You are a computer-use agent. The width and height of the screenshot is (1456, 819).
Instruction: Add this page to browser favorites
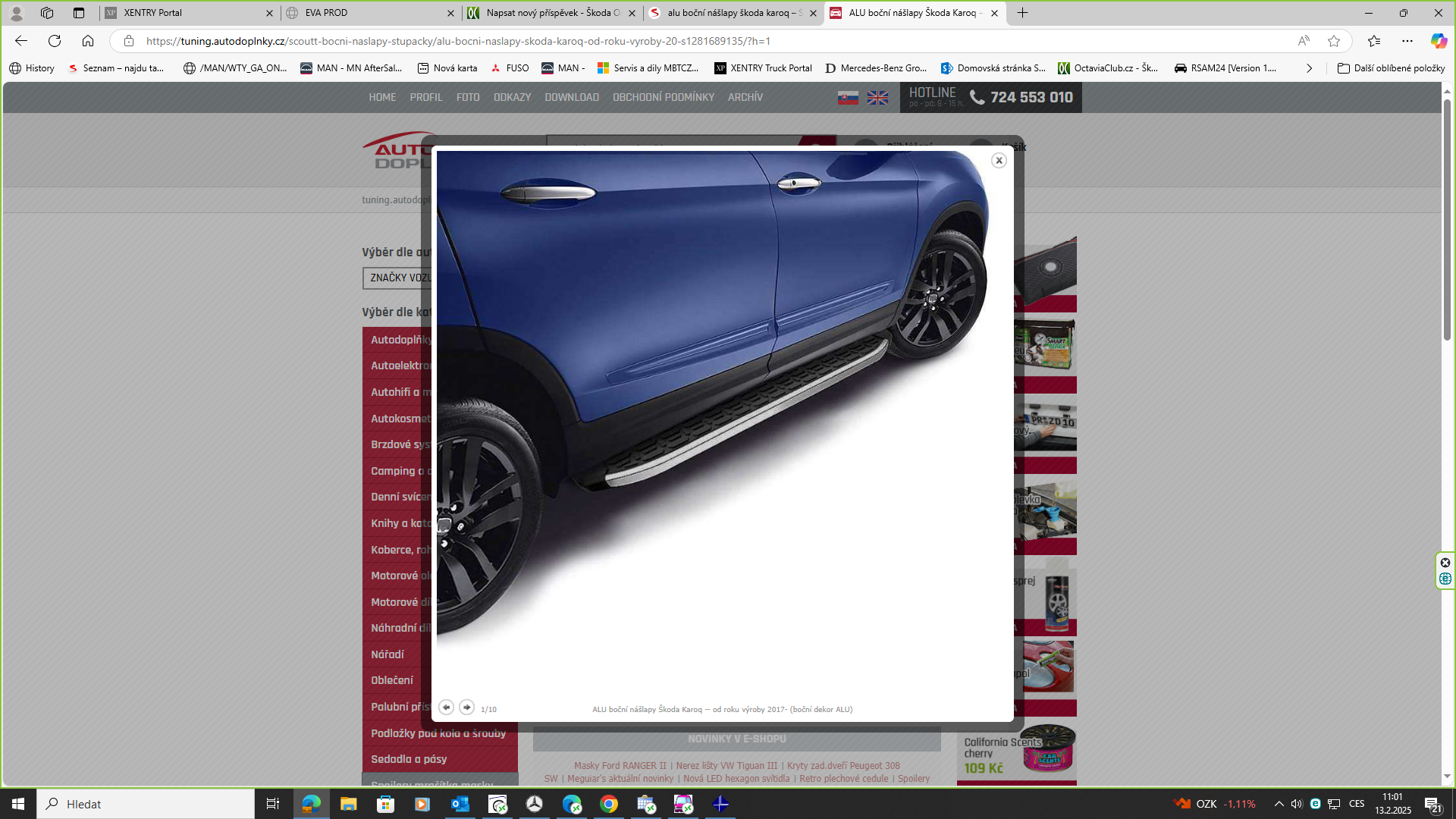tap(1334, 41)
